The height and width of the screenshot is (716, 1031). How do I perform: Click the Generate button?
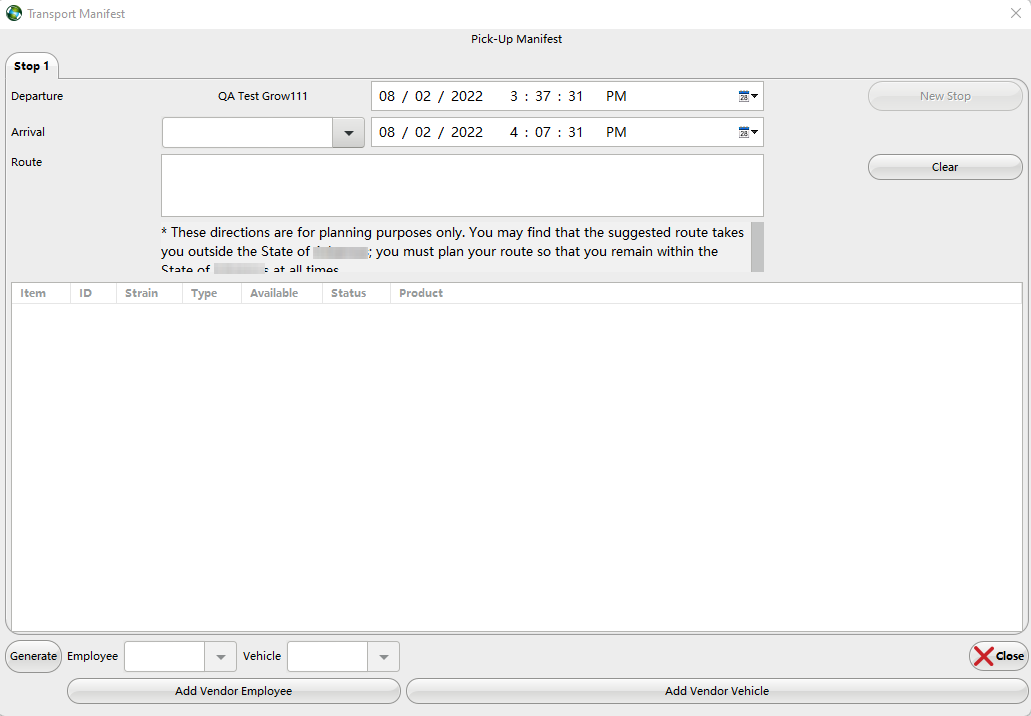pyautogui.click(x=33, y=656)
